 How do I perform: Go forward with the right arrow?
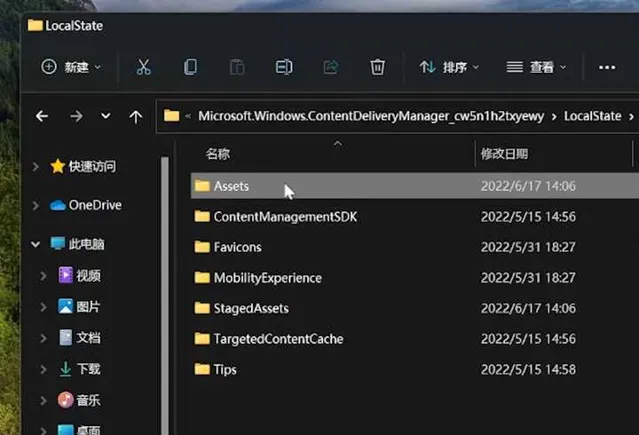coord(76,116)
